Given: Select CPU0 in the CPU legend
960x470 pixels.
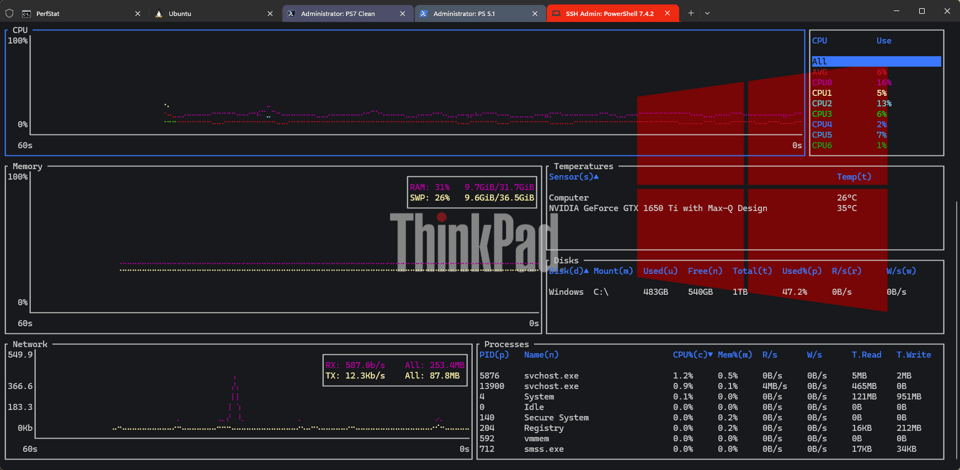Looking at the screenshot, I should 821,82.
